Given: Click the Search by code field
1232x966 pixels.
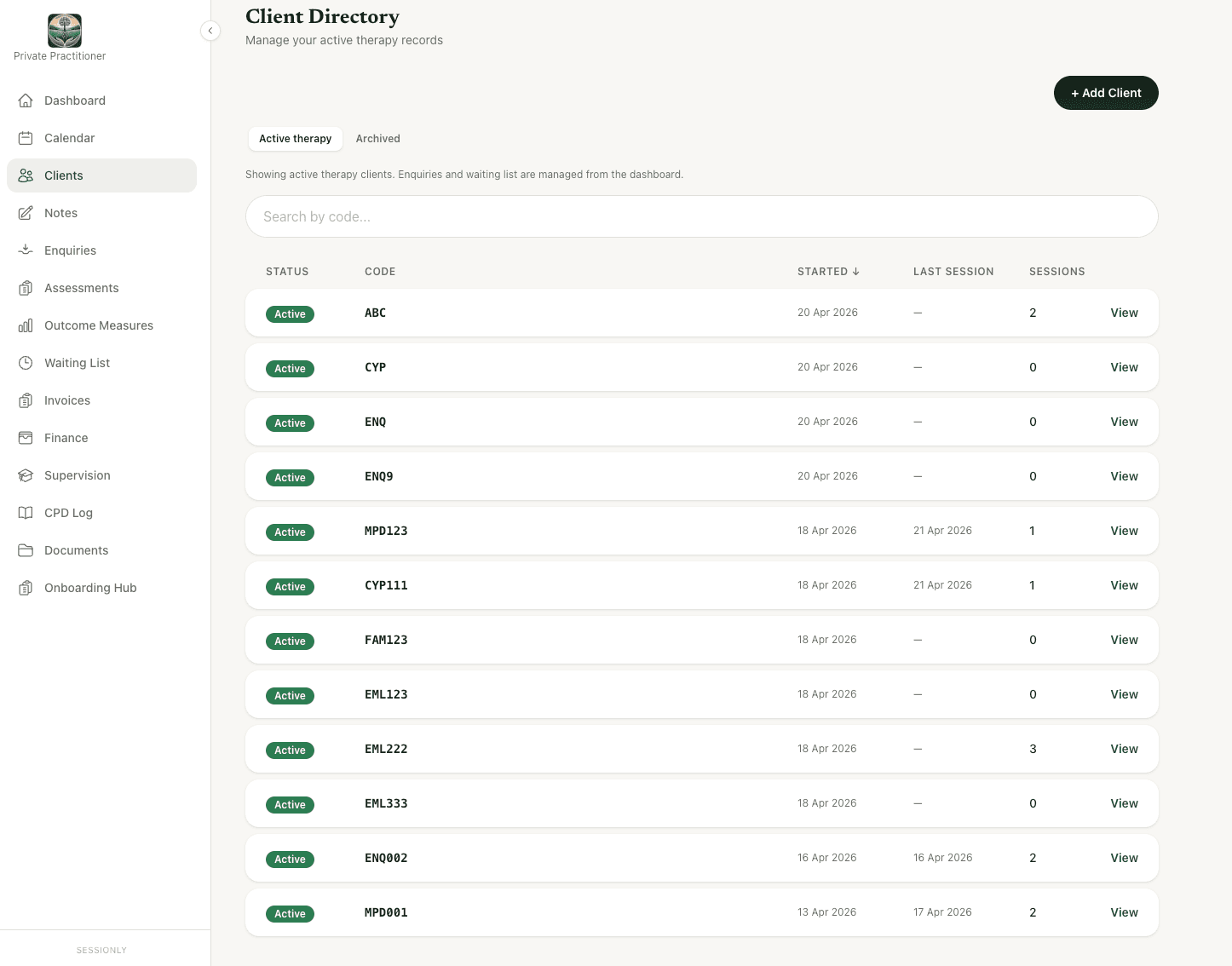Looking at the screenshot, I should [x=701, y=216].
